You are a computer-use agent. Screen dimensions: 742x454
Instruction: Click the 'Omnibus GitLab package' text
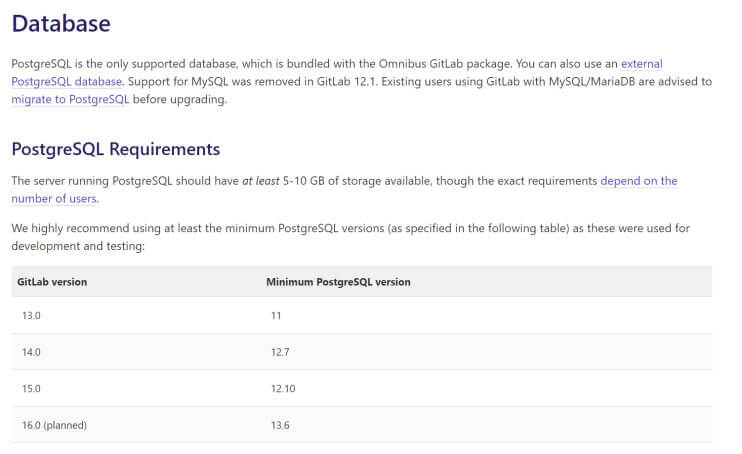coord(445,63)
